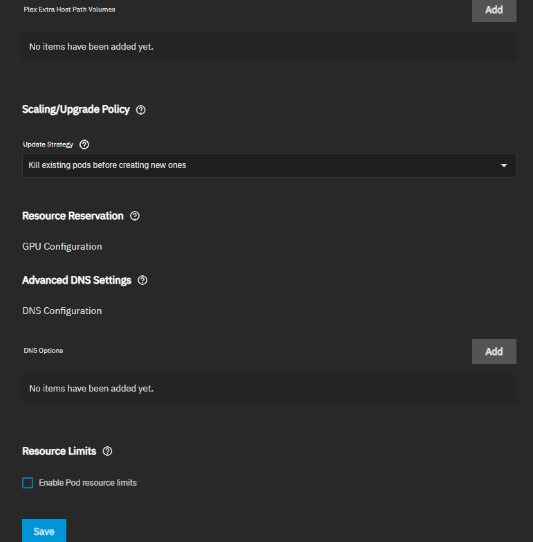The image size is (533, 542).
Task: Add a DNS Option entry
Action: click(494, 352)
